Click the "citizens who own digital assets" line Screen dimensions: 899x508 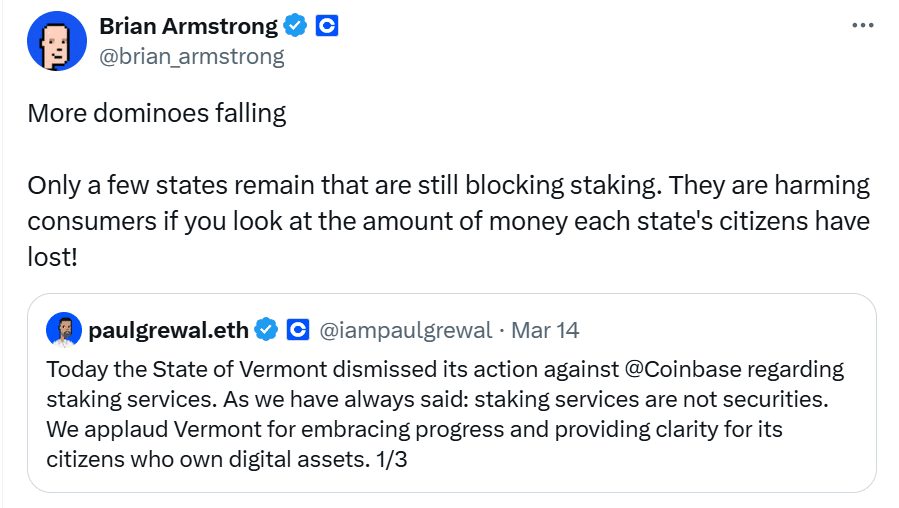tap(210, 461)
